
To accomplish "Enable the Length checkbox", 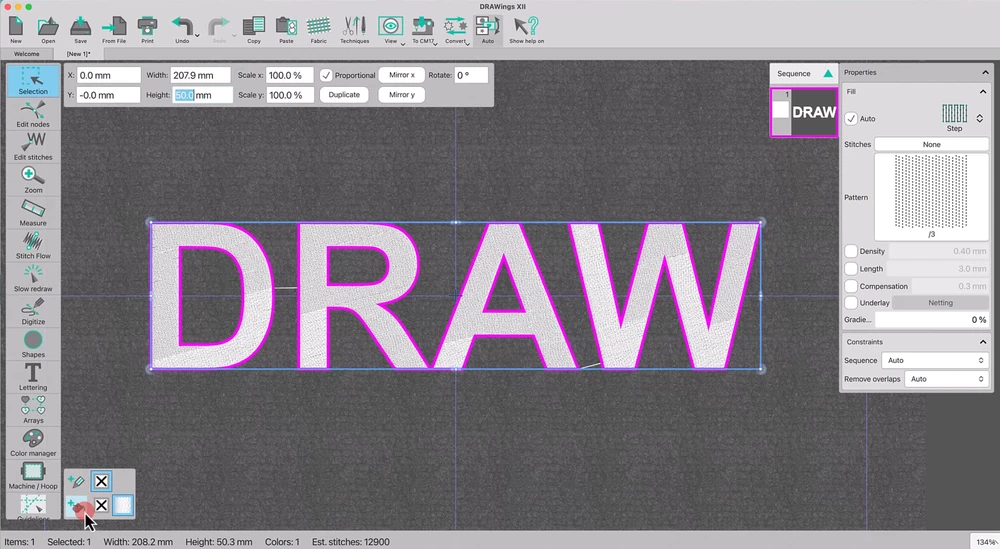I will pos(851,269).
